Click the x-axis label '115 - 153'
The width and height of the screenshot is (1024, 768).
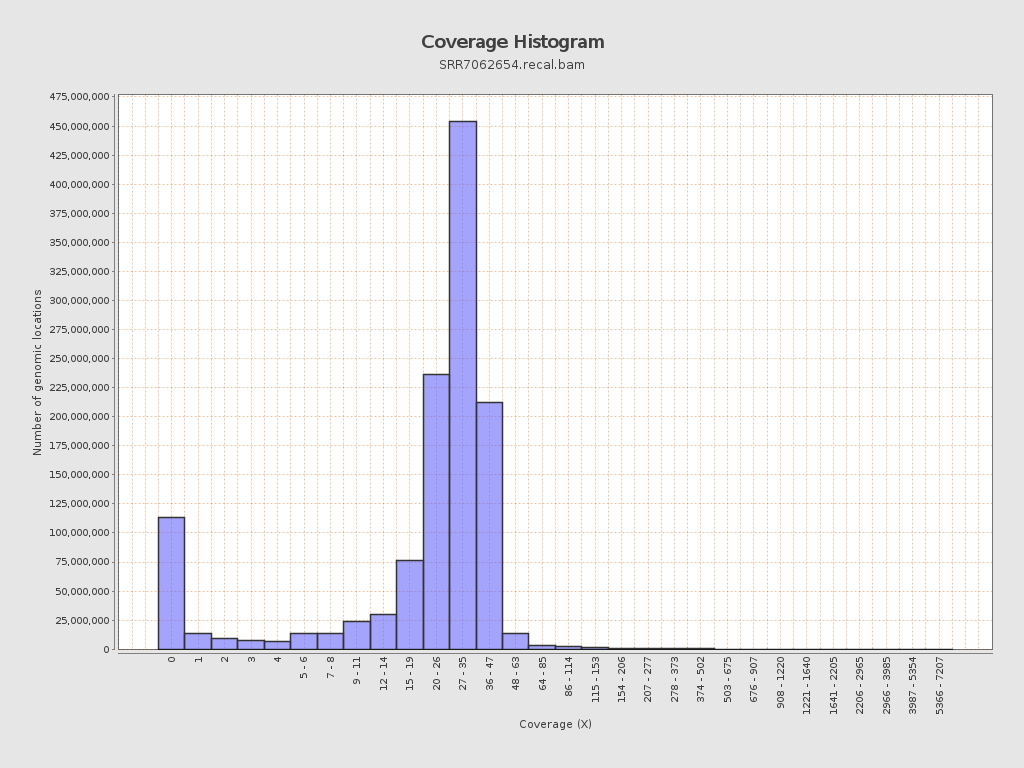click(595, 679)
